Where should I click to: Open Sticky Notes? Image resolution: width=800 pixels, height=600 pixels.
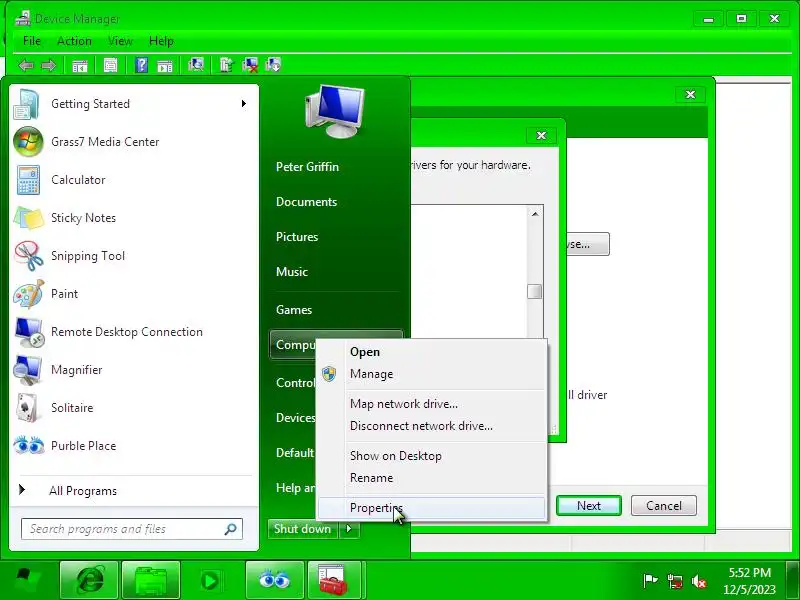(134, 218)
